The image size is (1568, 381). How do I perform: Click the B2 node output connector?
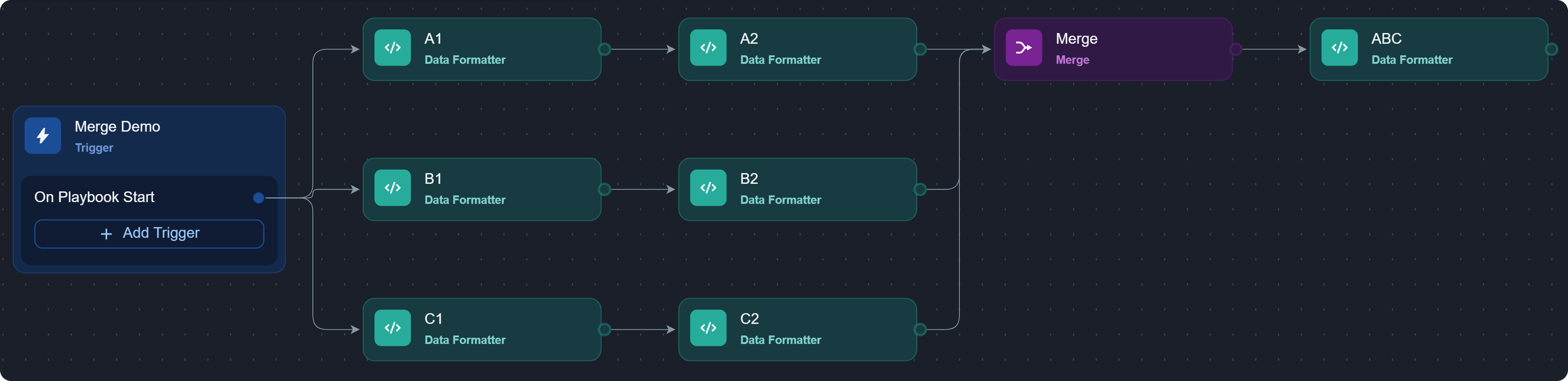921,189
